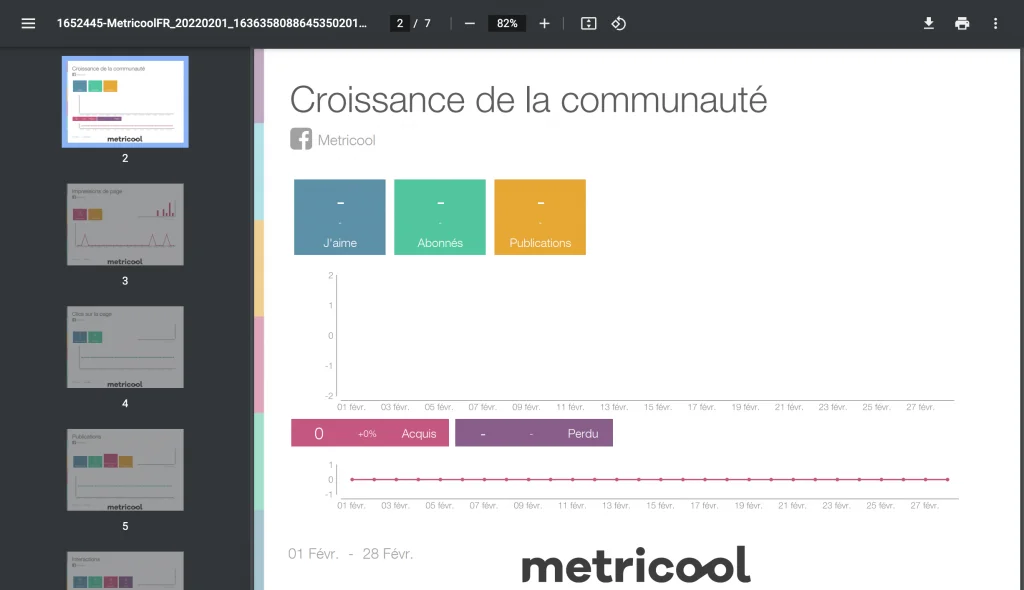The image size is (1024, 590).
Task: Click the pink Acquis summary box
Action: (370, 433)
